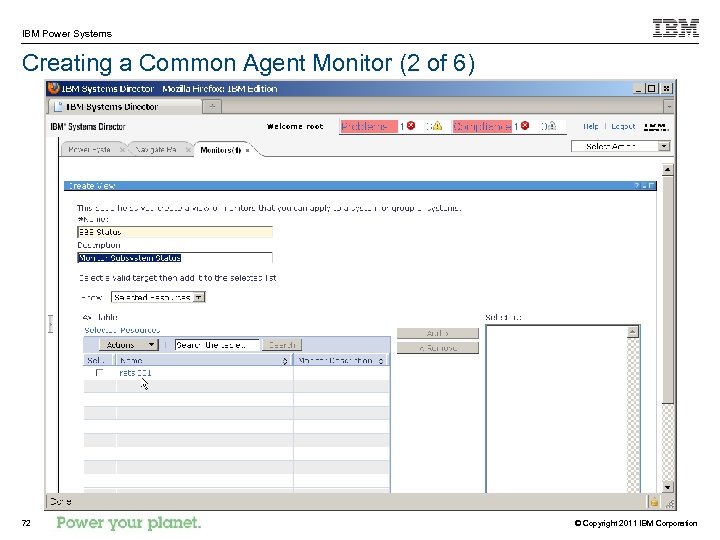The image size is (720, 540).
Task: Switch to the Navigate Resources tab
Action: (156, 150)
